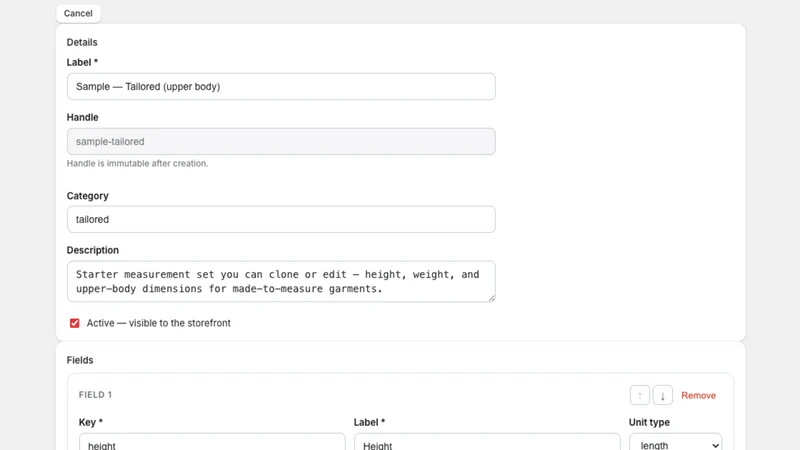The height and width of the screenshot is (450, 800).
Task: Click the 'Details' section heading
Action: [82, 42]
